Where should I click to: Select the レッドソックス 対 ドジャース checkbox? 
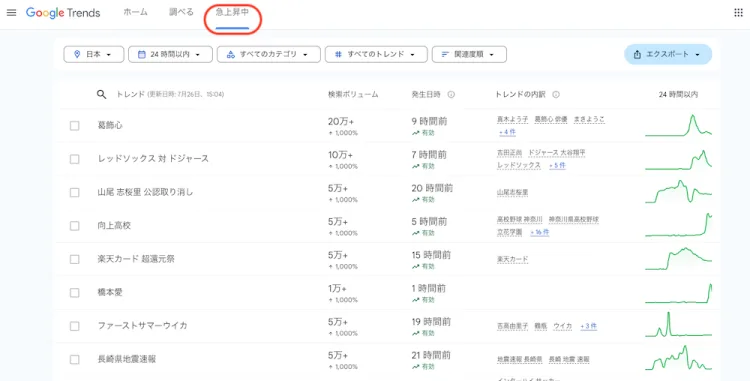tap(75, 159)
